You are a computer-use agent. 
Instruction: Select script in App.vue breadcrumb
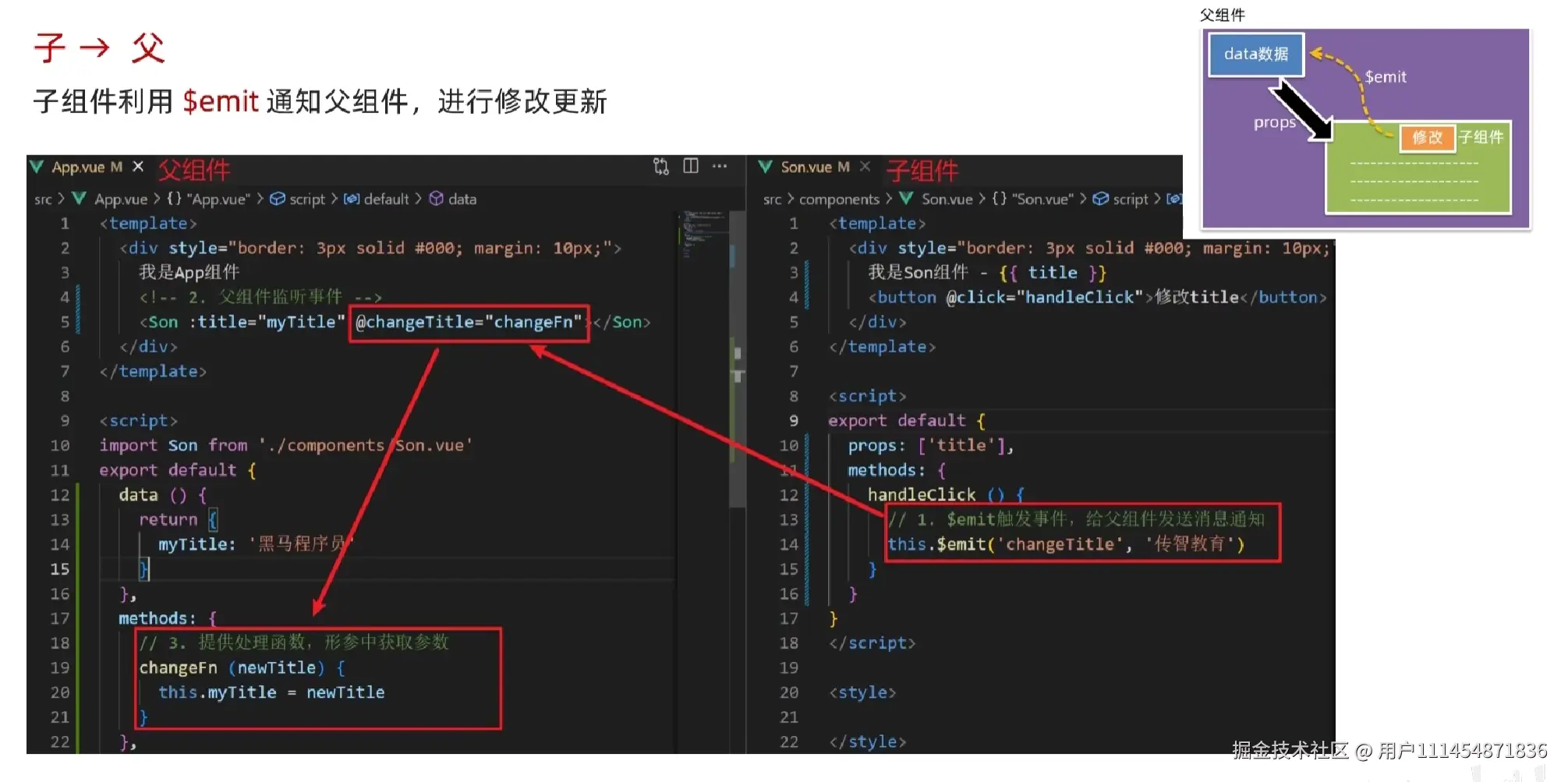[x=307, y=200]
